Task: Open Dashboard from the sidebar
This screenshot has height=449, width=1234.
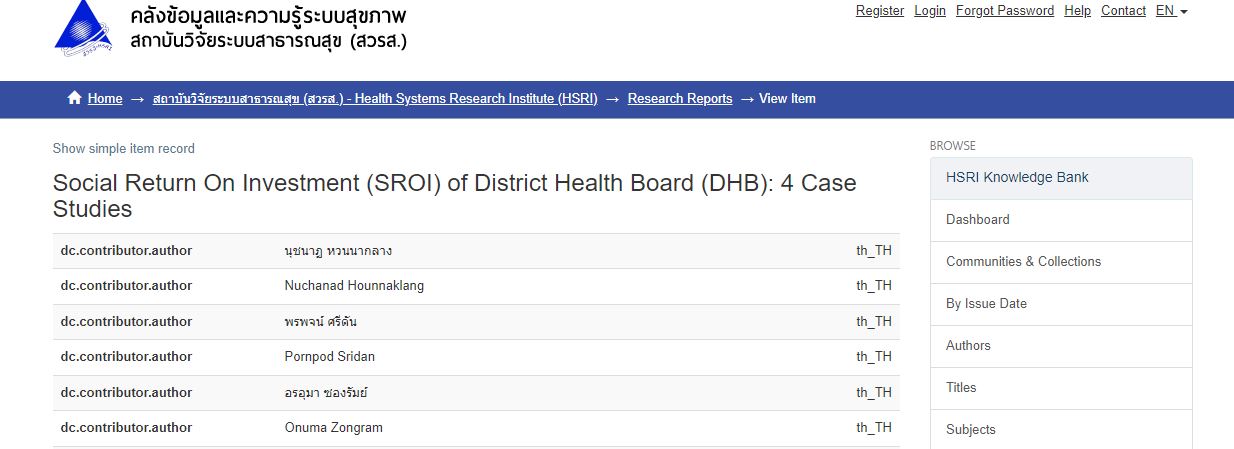Action: [x=1061, y=220]
